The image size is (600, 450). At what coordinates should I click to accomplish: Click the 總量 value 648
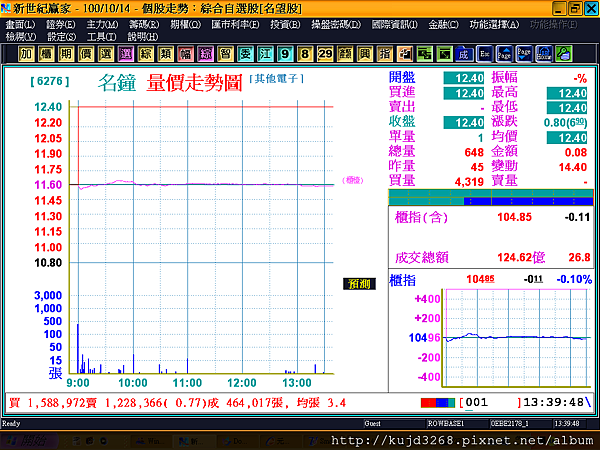pyautogui.click(x=474, y=152)
